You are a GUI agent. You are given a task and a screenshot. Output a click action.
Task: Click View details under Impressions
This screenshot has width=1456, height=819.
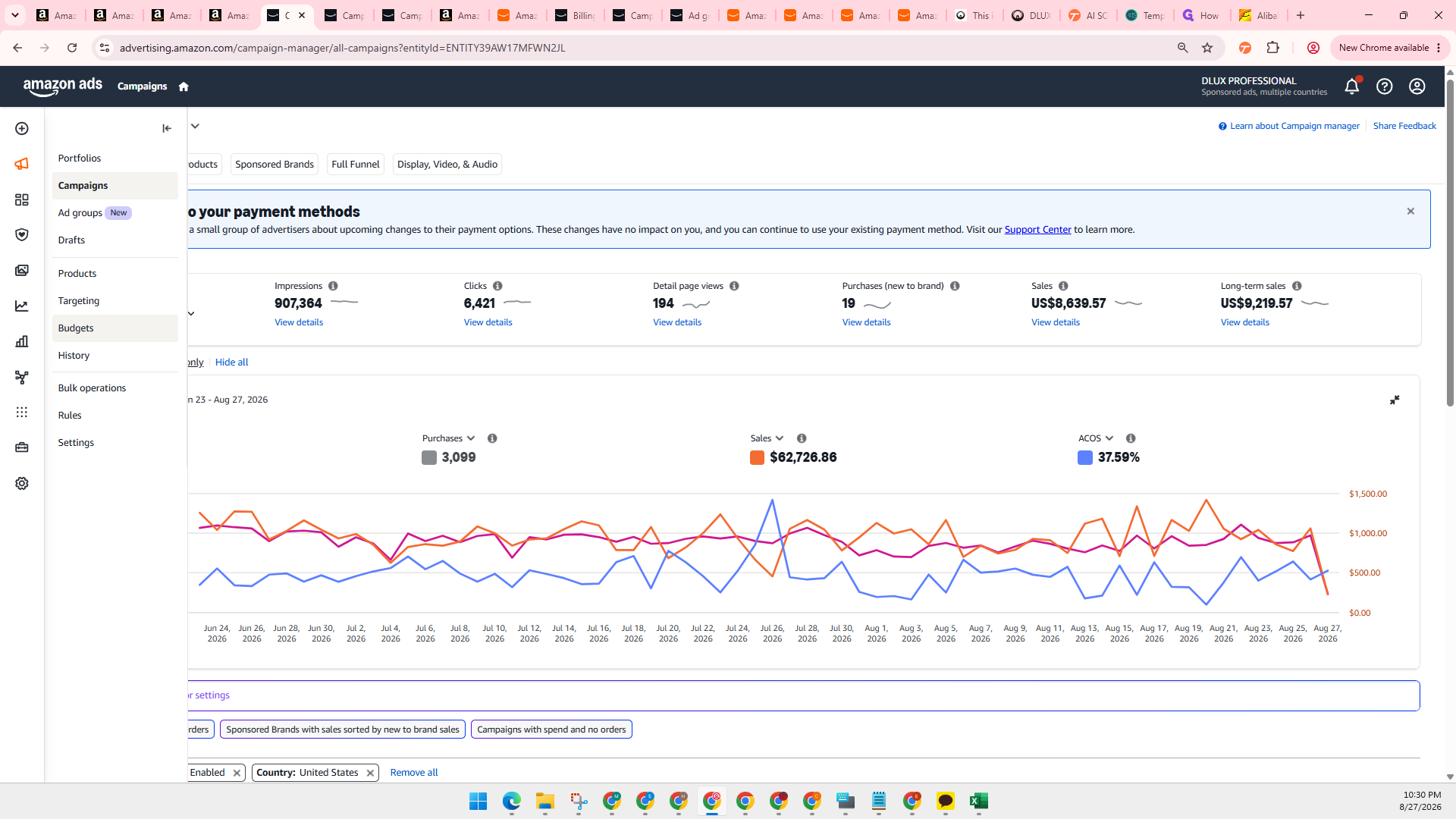coord(299,322)
